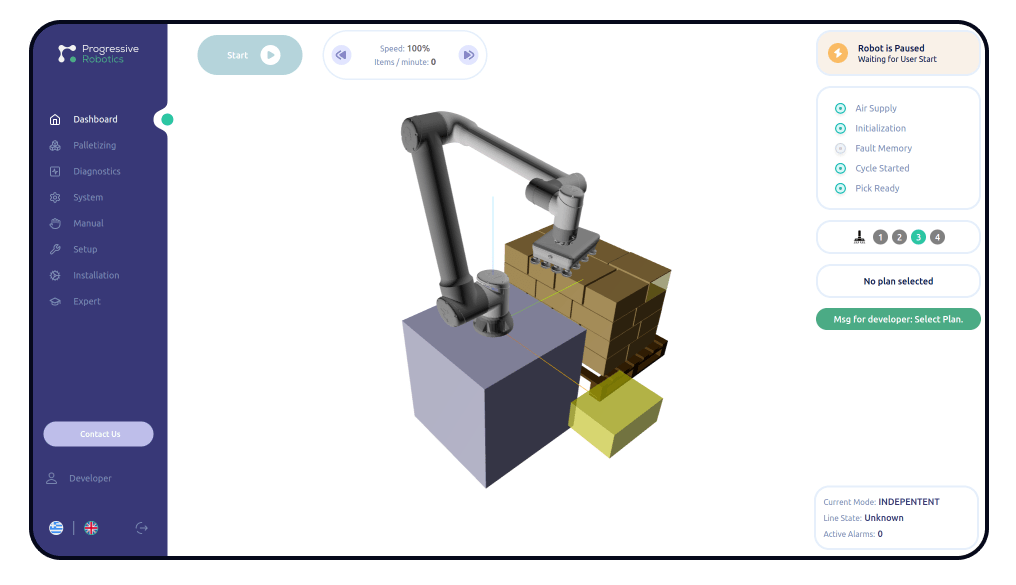Image resolution: width=1016 pixels, height=585 pixels.
Task: Open the No plan selected field
Action: click(898, 282)
